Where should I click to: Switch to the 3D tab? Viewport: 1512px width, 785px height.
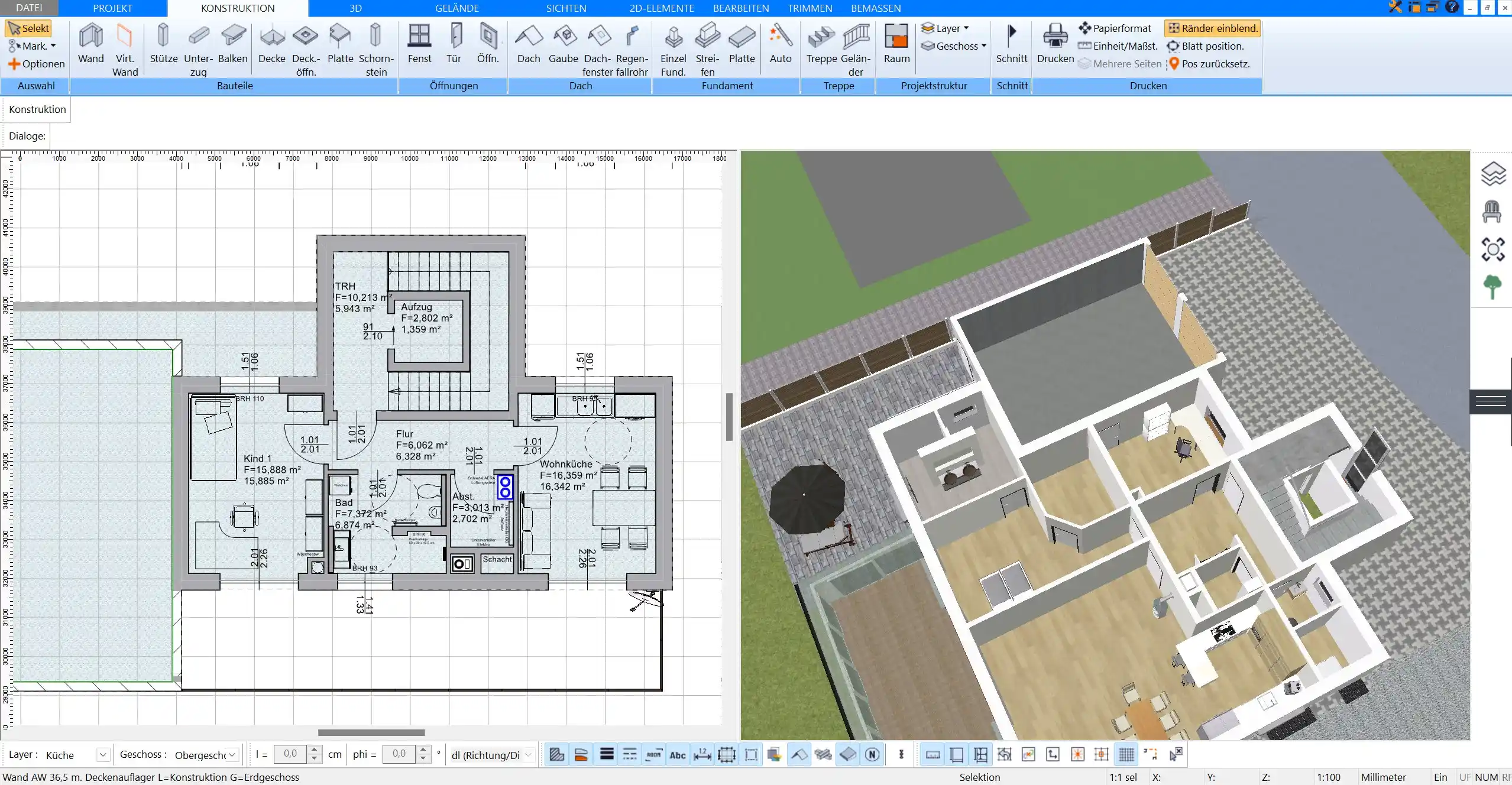pyautogui.click(x=355, y=8)
